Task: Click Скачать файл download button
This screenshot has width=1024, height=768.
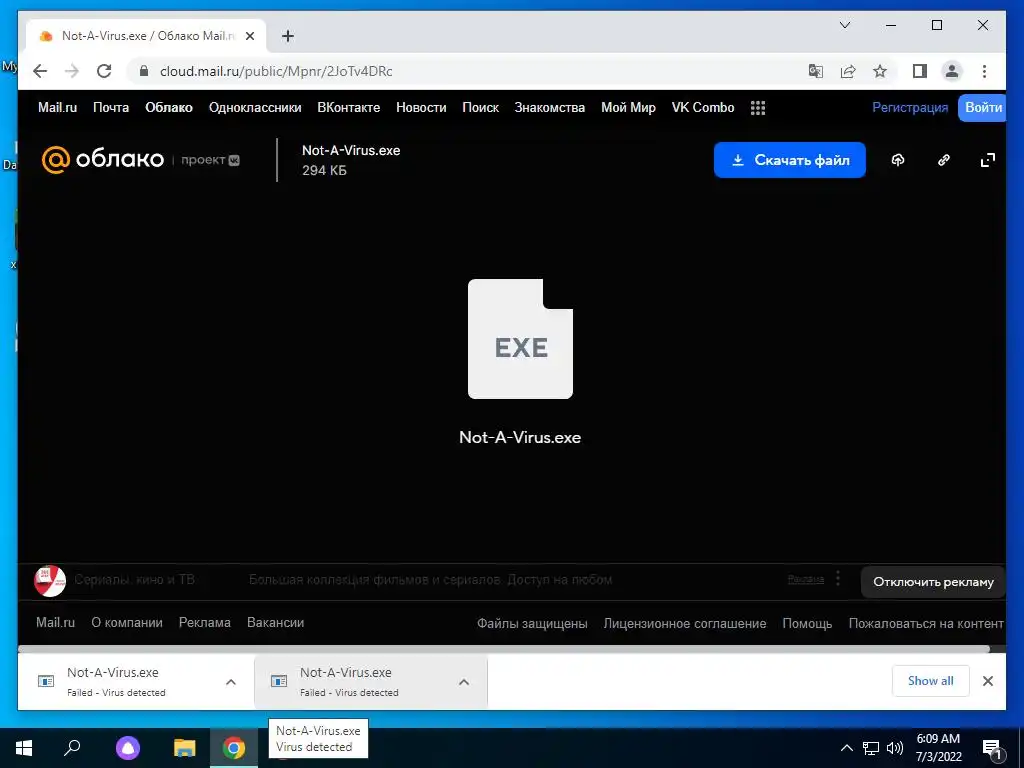Action: 790,160
